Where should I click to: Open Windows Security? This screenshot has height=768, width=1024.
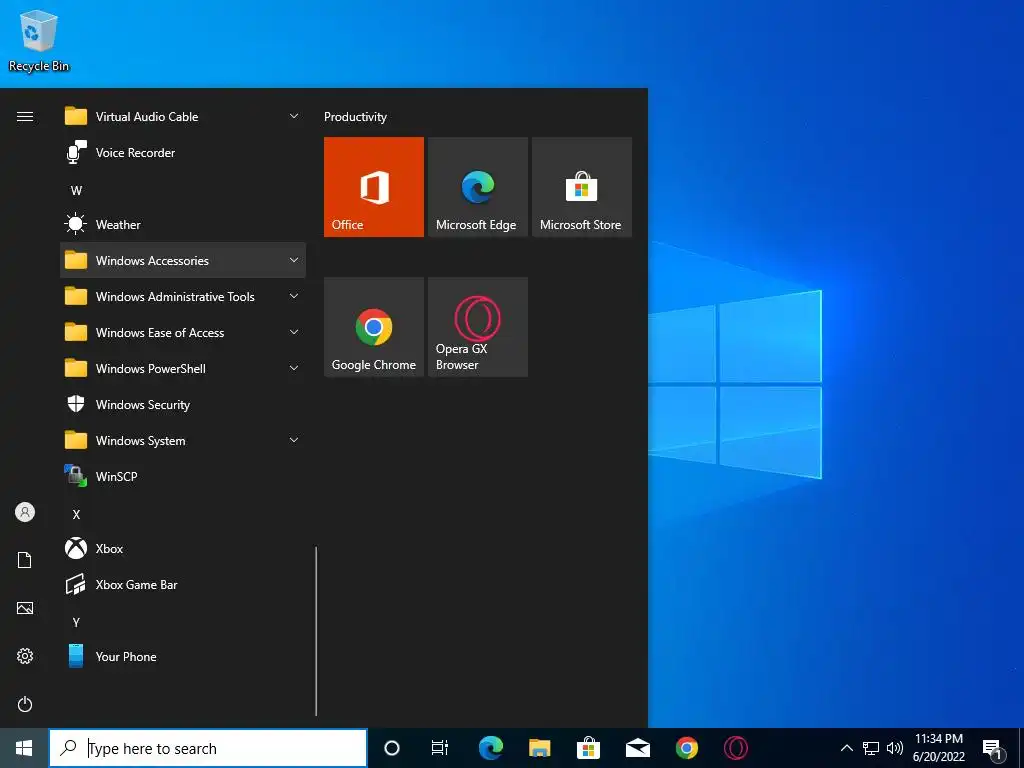click(183, 405)
